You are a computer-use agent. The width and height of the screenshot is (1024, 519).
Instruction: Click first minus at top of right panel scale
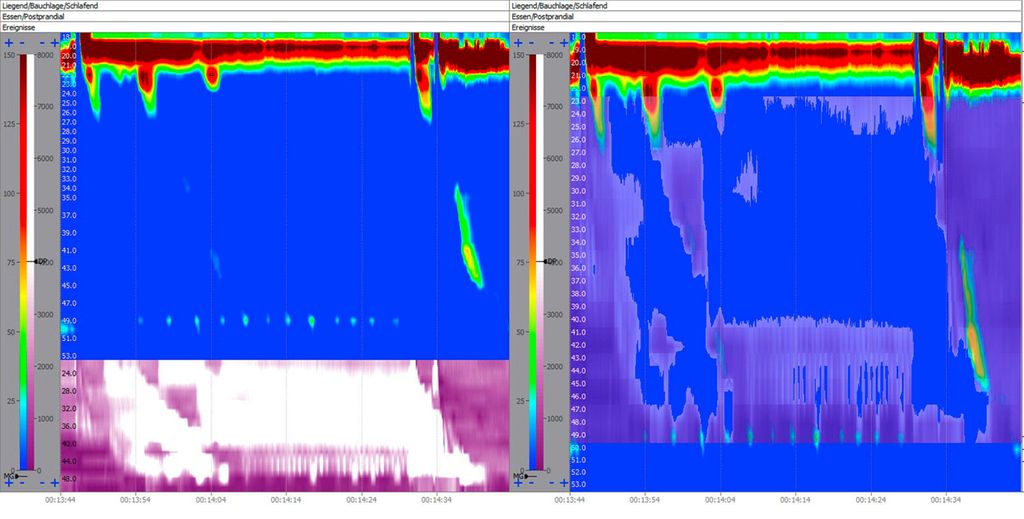click(x=531, y=43)
